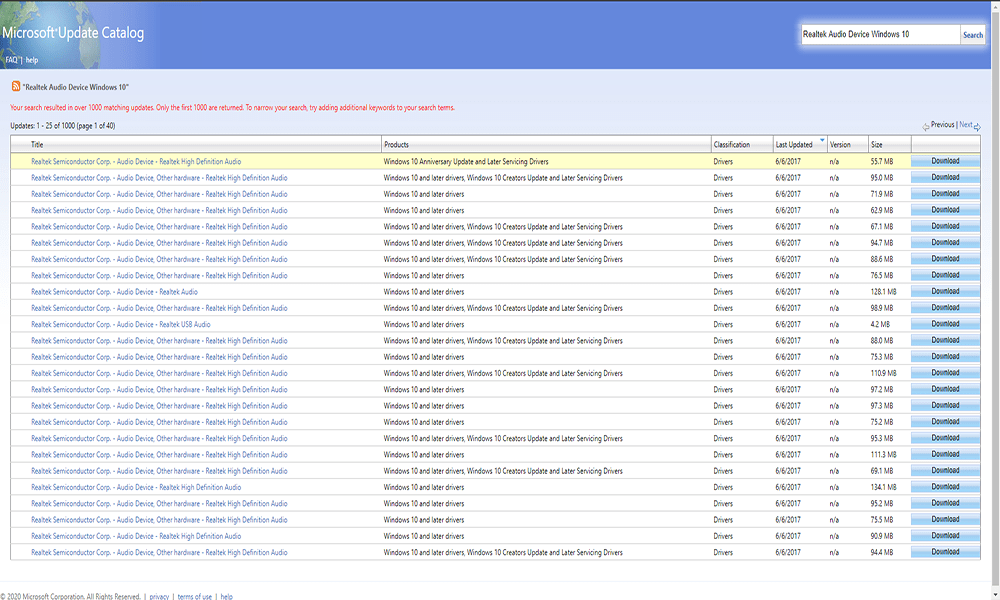Image resolution: width=1000 pixels, height=600 pixels.
Task: Sort by the Size column header
Action: coord(877,145)
